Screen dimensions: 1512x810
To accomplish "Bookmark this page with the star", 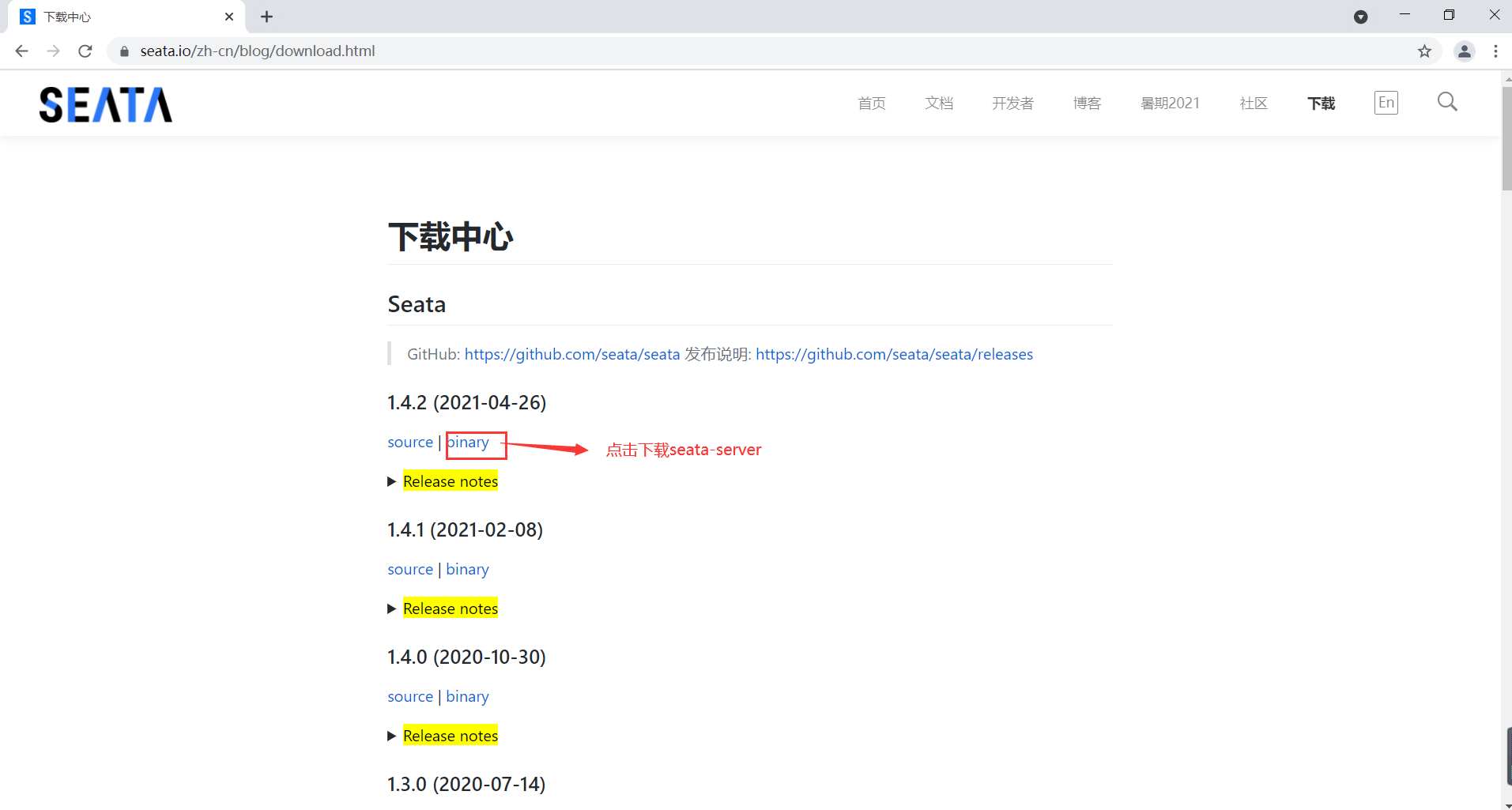I will click(1424, 51).
